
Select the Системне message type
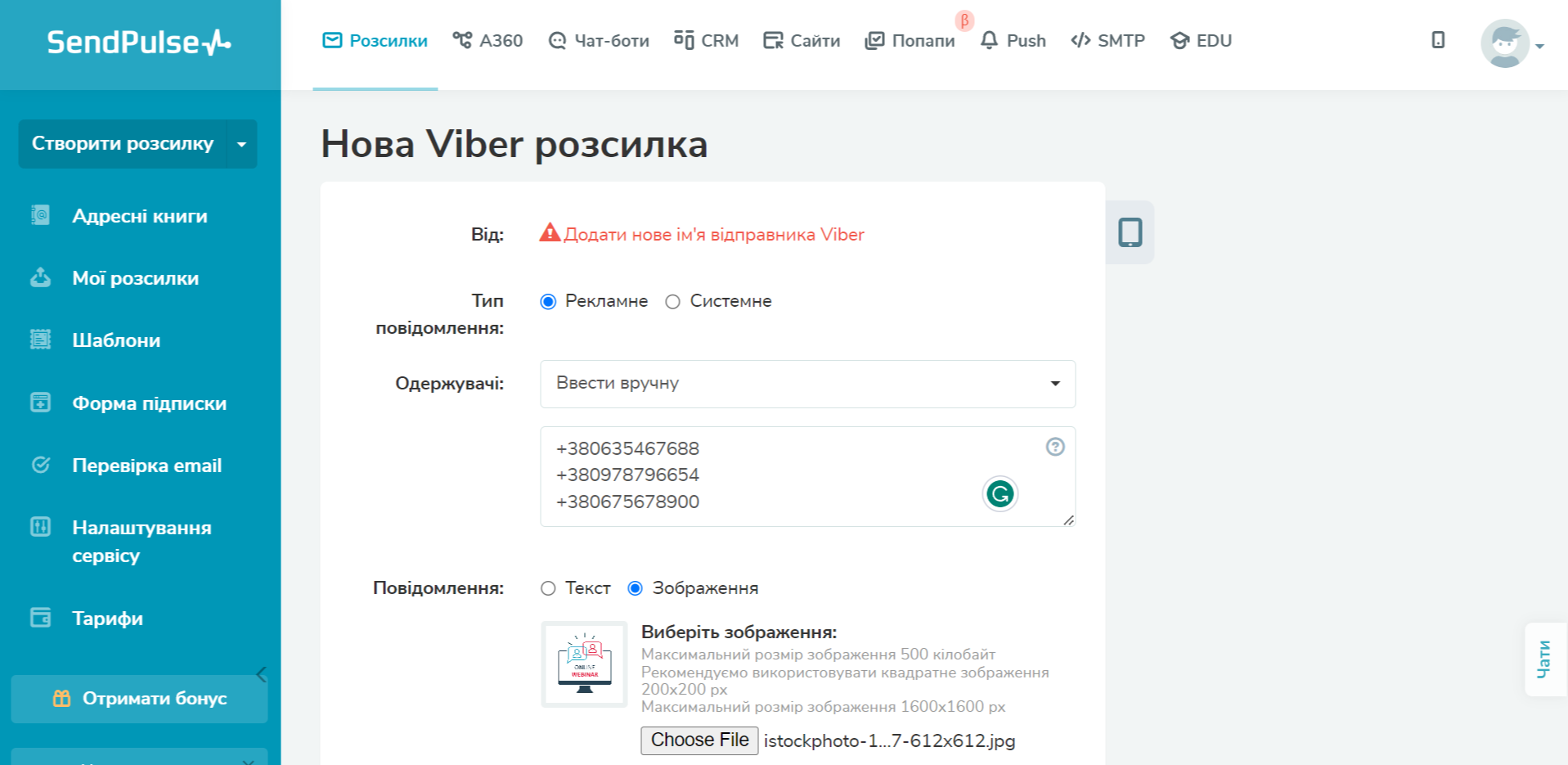[x=672, y=302]
